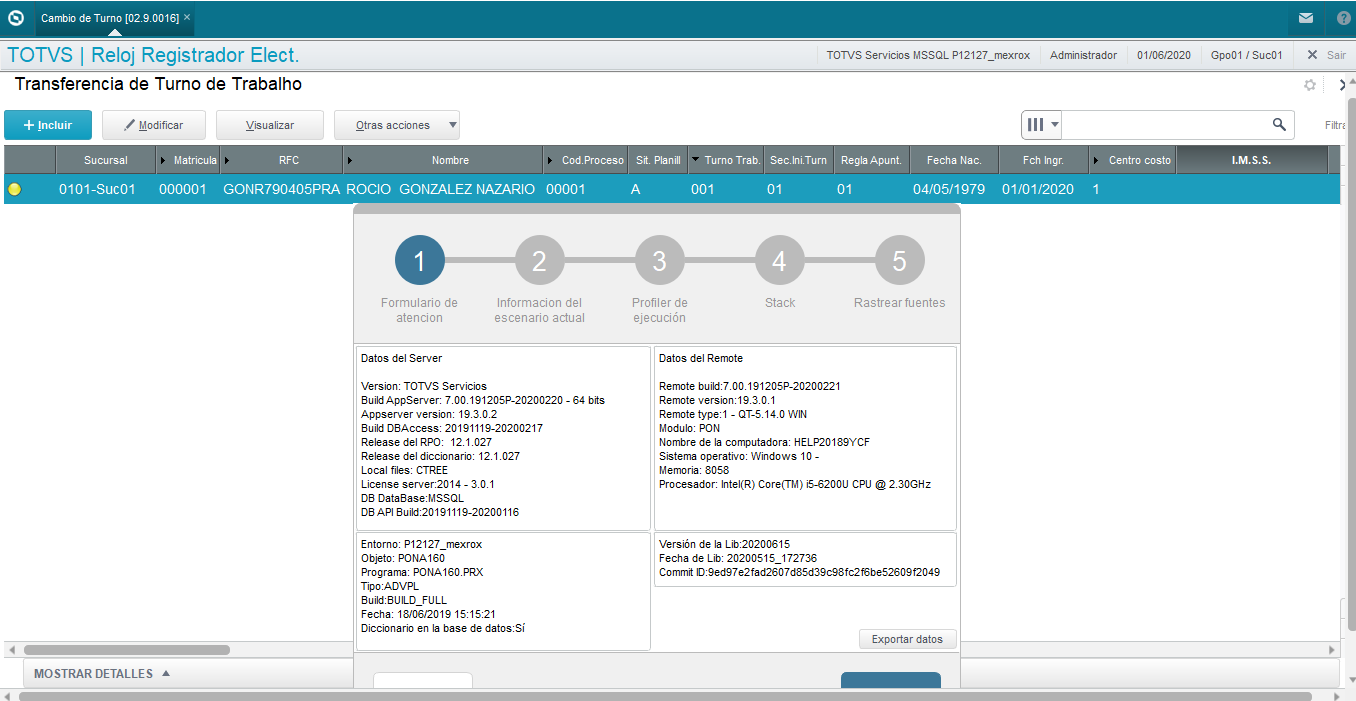Click the Regla Apunt. column header
The width and height of the screenshot is (1356, 701).
pyautogui.click(x=872, y=160)
